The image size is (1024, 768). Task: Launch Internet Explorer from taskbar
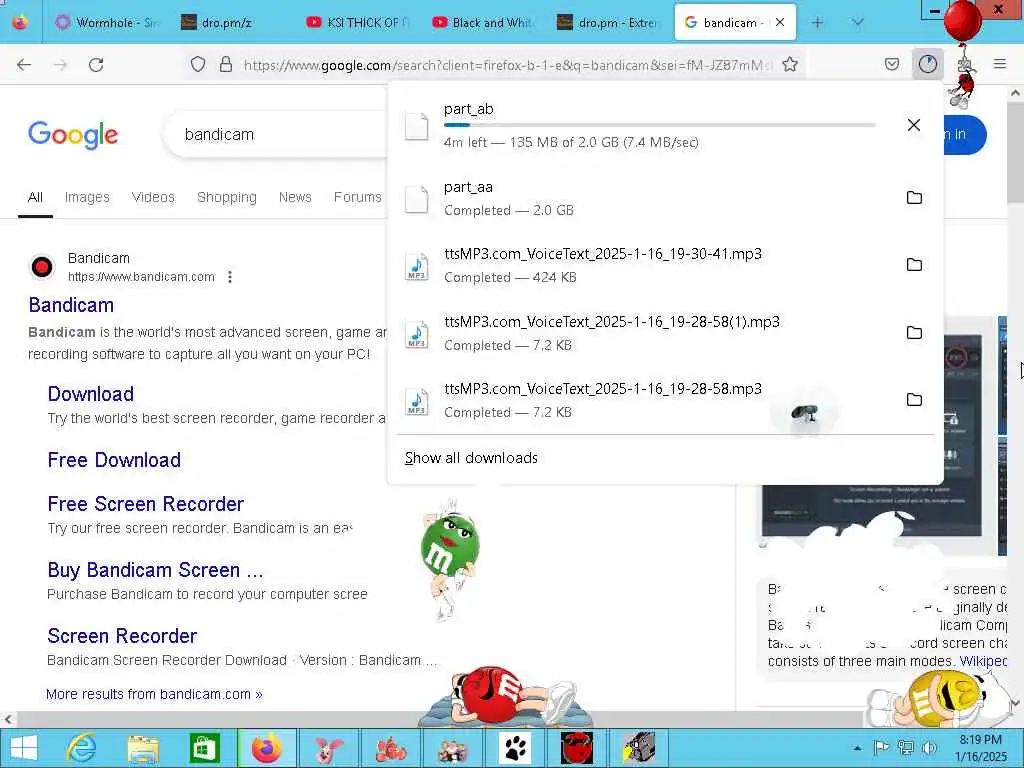click(82, 748)
